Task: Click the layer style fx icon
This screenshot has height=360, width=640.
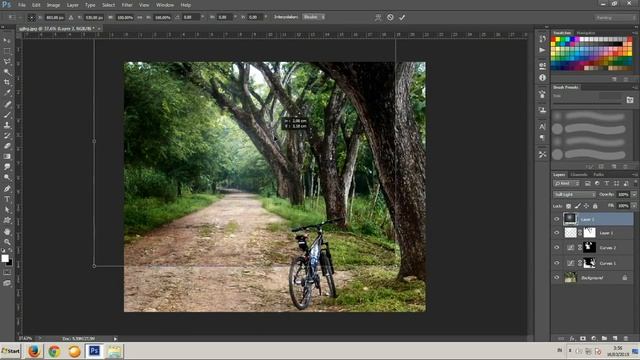Action: 572,338
